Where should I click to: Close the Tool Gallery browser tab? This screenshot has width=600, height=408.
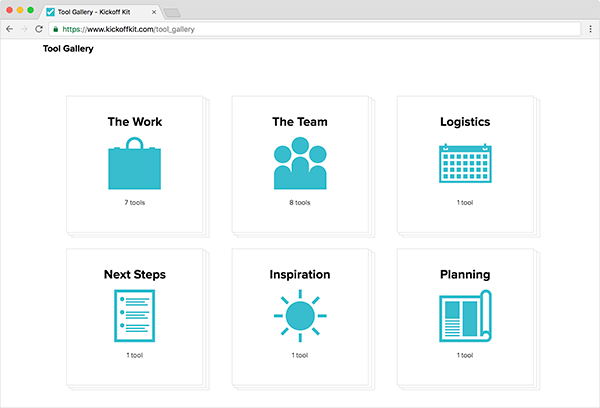click(x=154, y=12)
